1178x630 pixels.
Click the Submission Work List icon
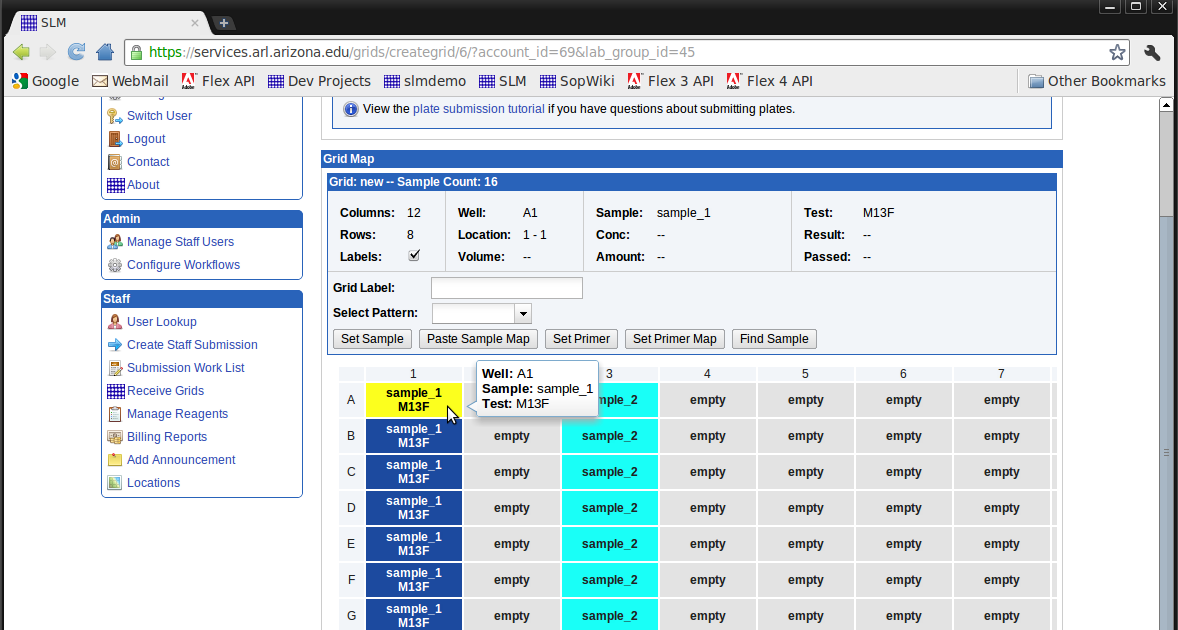pyautogui.click(x=113, y=367)
